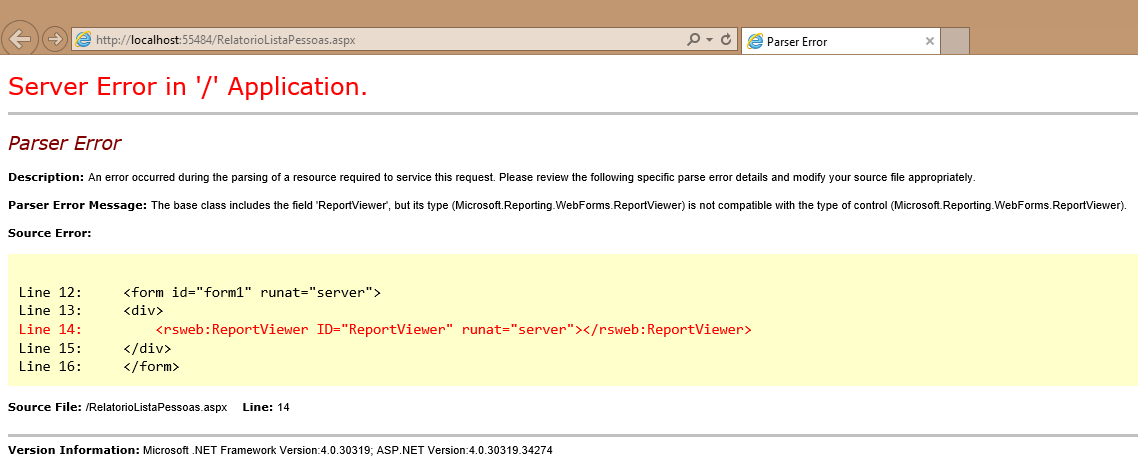The height and width of the screenshot is (468, 1138).
Task: Click the 'Server Error in '/' Application.' heading
Action: click(x=188, y=87)
